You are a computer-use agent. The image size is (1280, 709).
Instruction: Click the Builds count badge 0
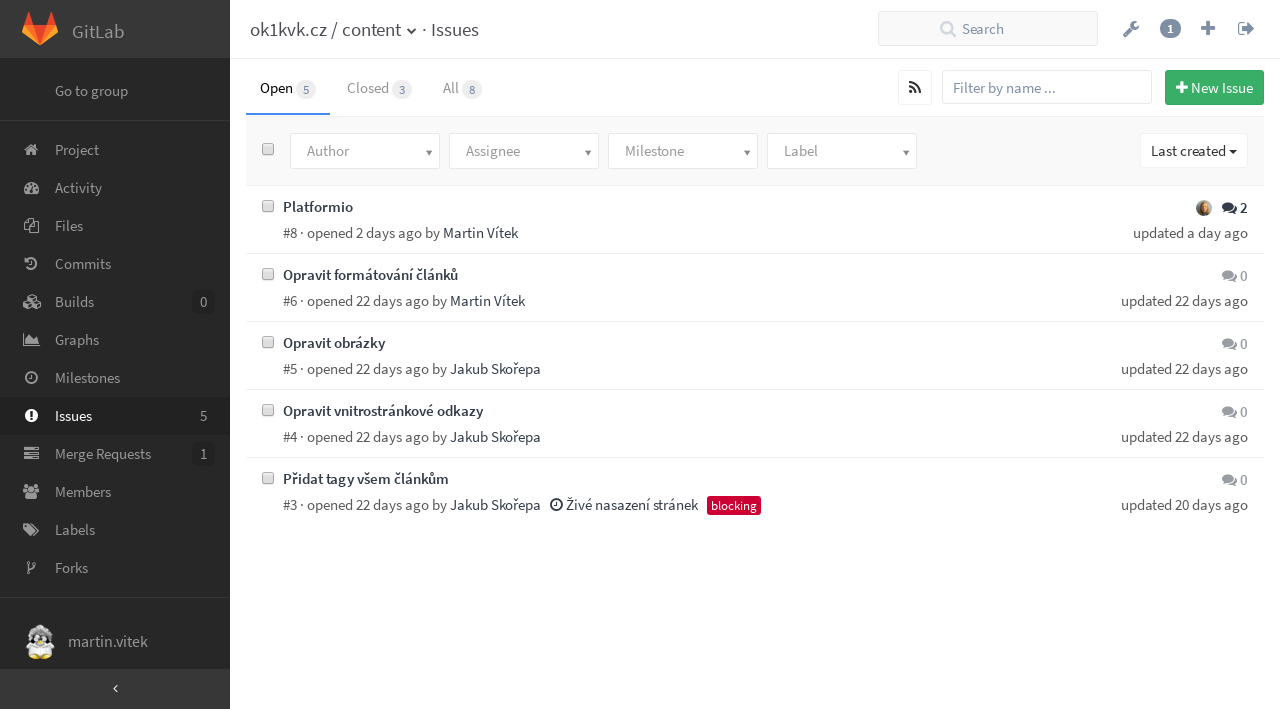(203, 302)
